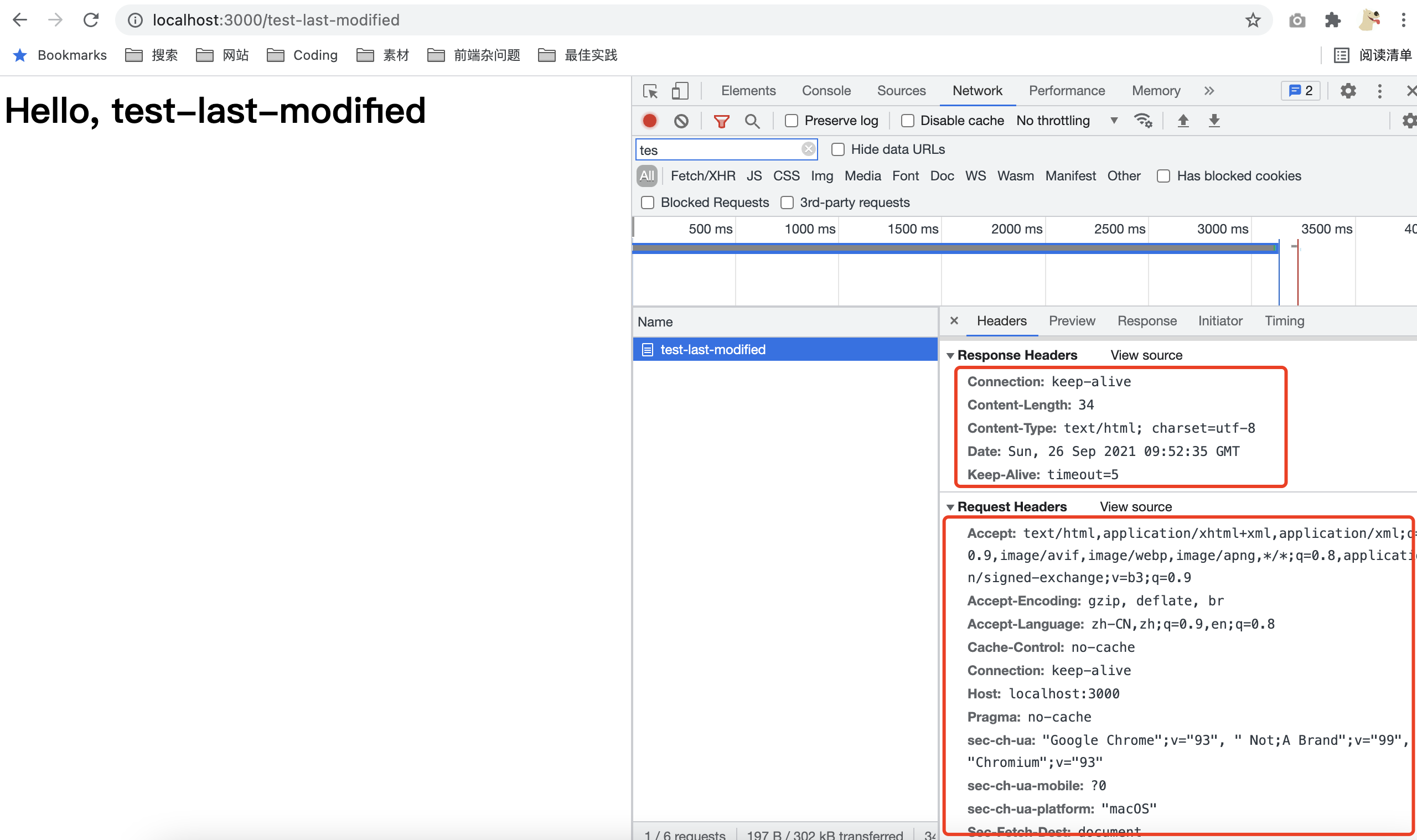Click the inspect element picker icon
The image size is (1417, 840).
650,91
